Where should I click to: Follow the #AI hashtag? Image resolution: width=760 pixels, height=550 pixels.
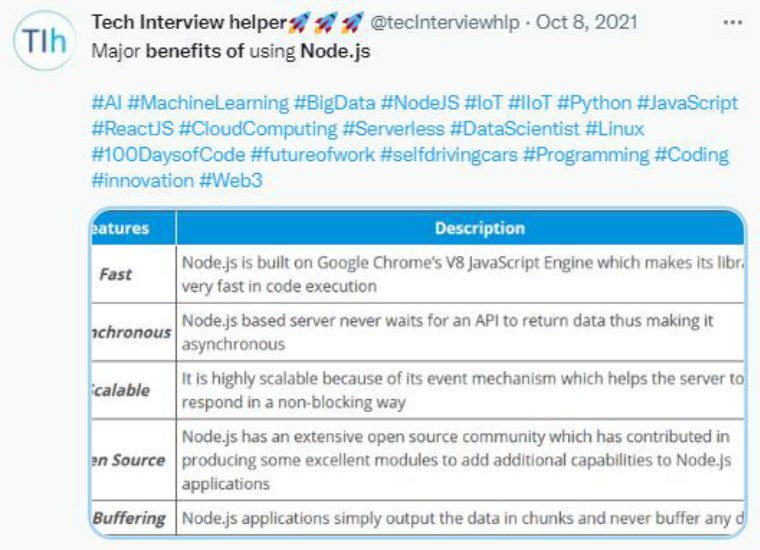point(107,103)
